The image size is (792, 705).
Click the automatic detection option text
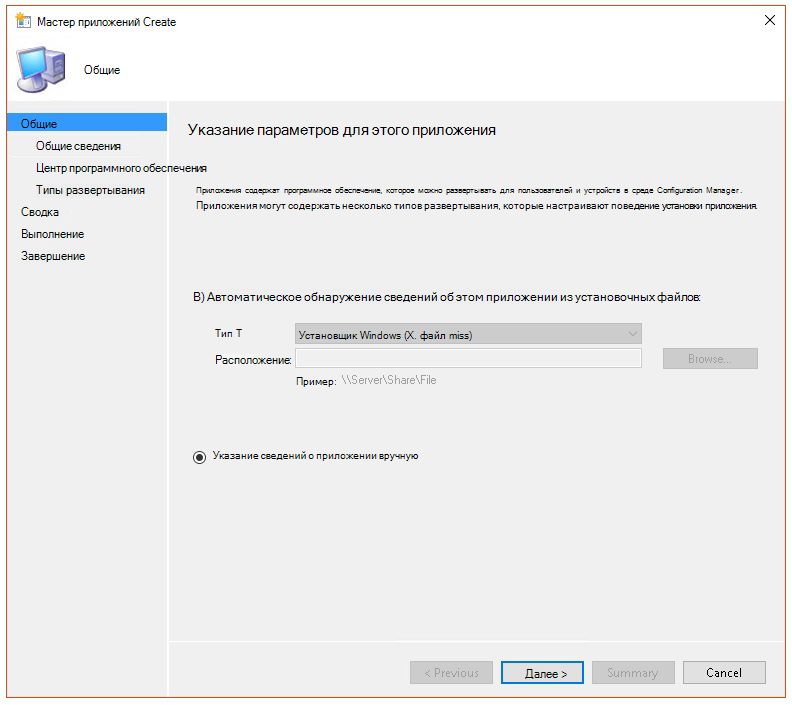[x=447, y=297]
